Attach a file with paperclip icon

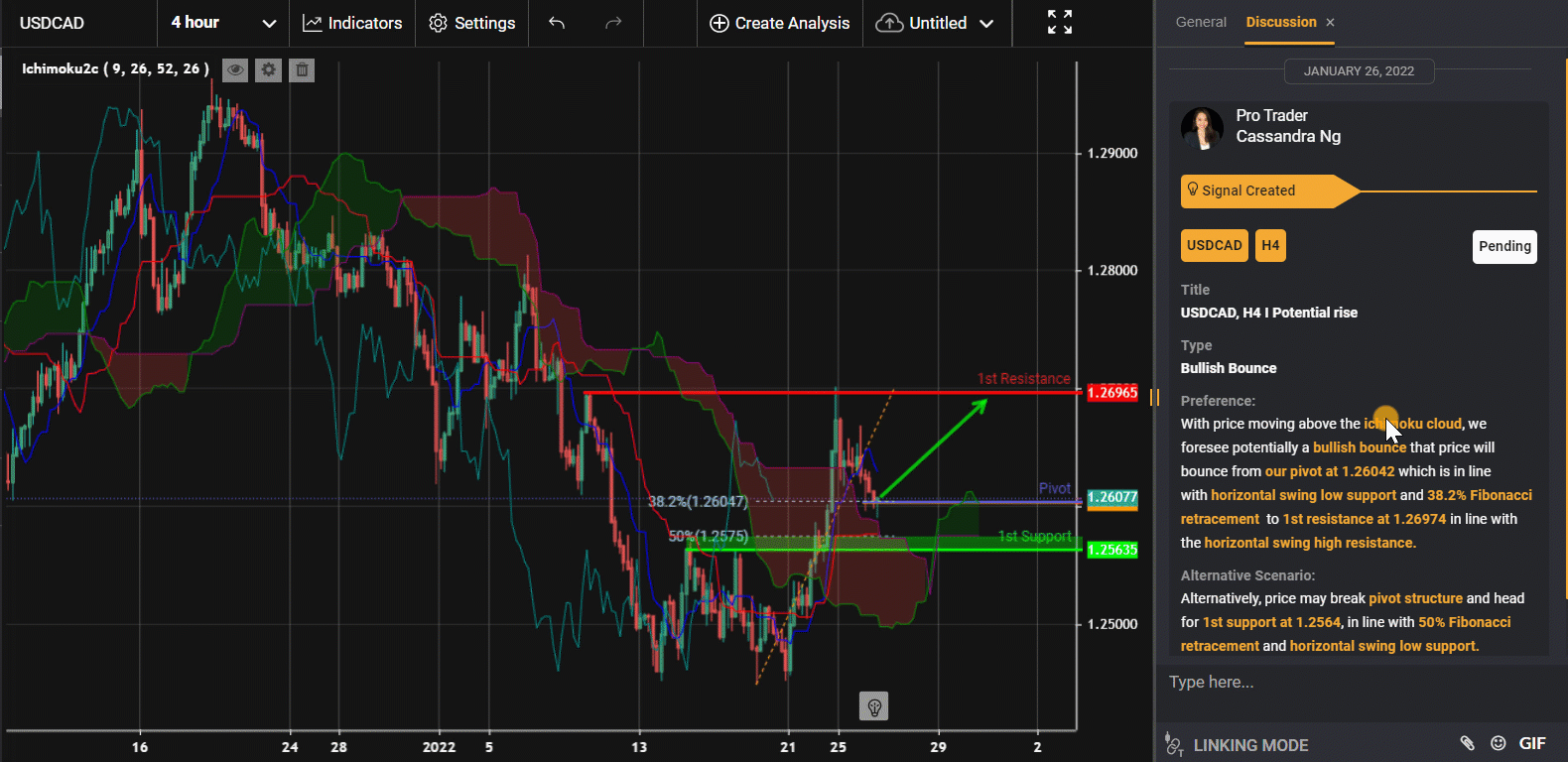pyautogui.click(x=1467, y=743)
